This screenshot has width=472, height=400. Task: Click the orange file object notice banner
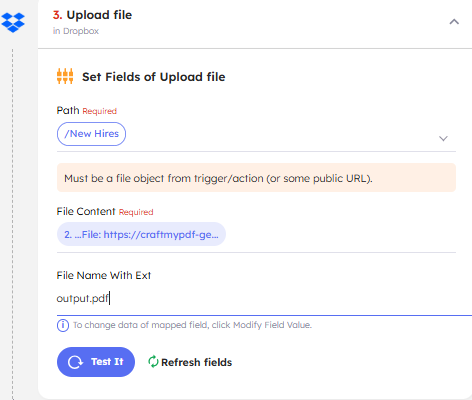click(x=256, y=178)
